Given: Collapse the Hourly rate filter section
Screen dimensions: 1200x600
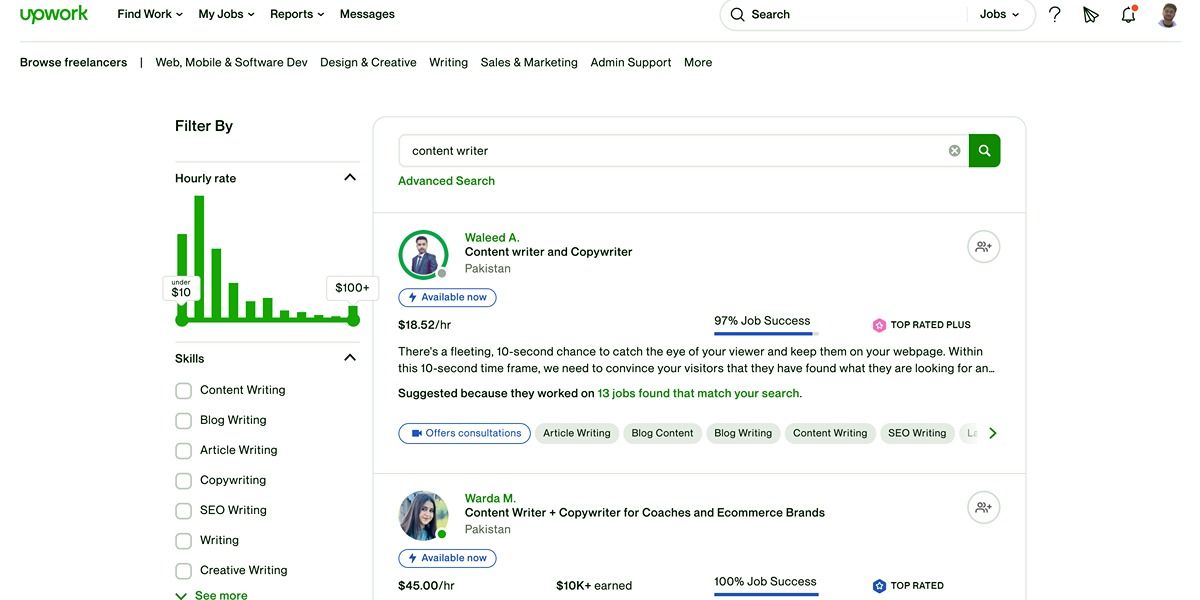Looking at the screenshot, I should tap(349, 175).
